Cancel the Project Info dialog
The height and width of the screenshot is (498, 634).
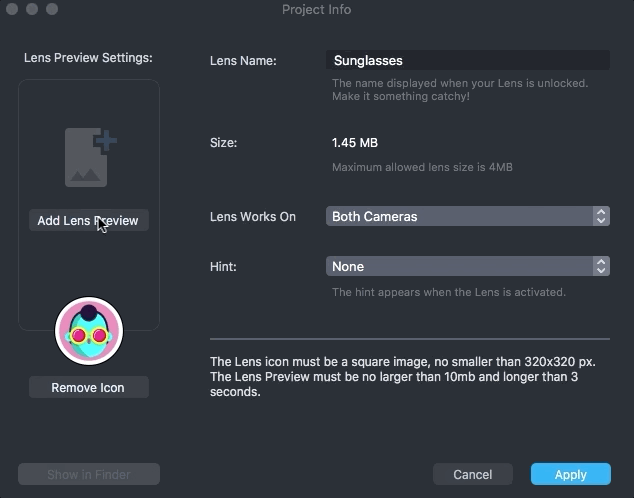[472, 474]
